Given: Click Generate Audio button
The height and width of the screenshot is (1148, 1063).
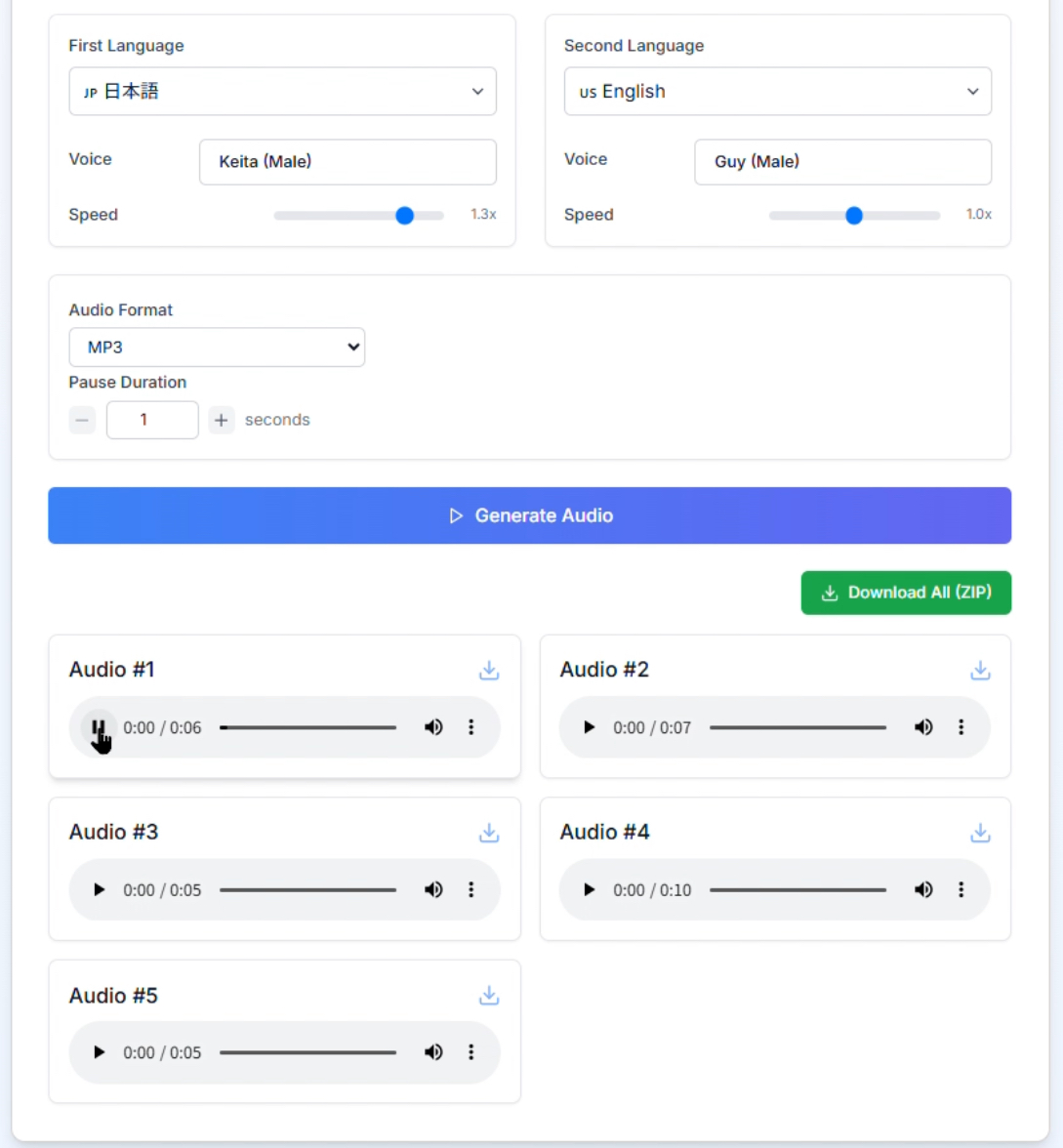Looking at the screenshot, I should tap(529, 515).
